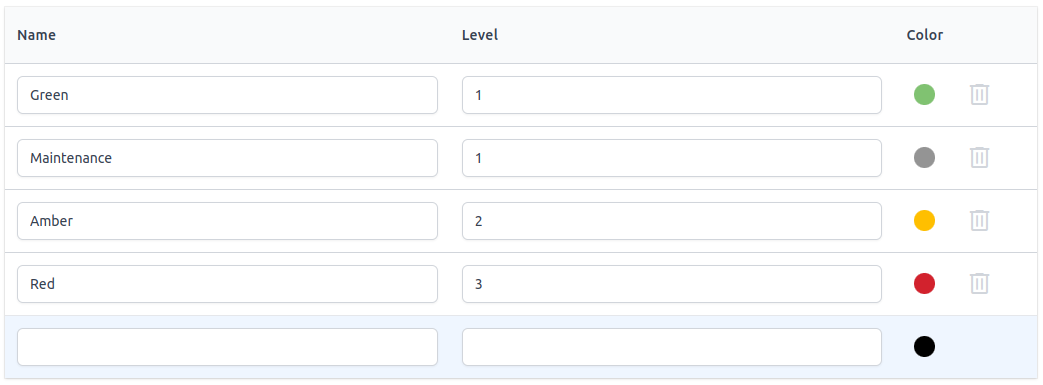The height and width of the screenshot is (385, 1043).
Task: Click the empty Level field in new row
Action: click(x=672, y=347)
